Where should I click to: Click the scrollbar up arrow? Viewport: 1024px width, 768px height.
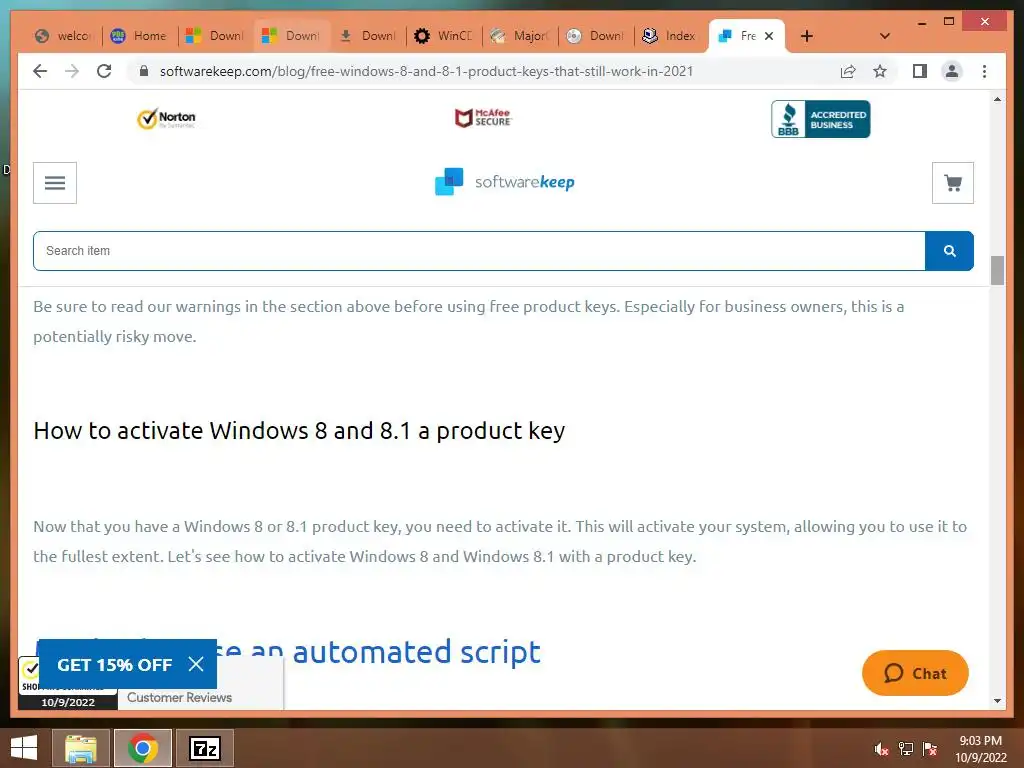pos(997,99)
